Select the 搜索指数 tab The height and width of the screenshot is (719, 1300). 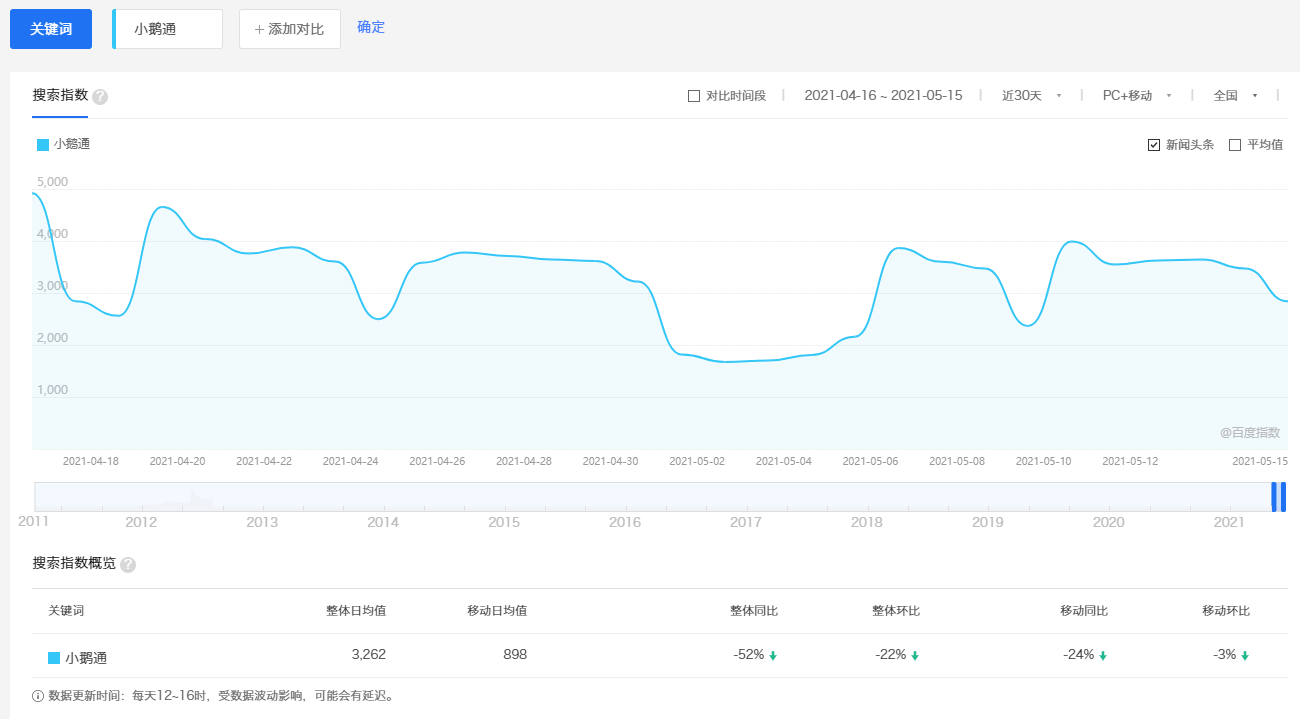coord(60,96)
